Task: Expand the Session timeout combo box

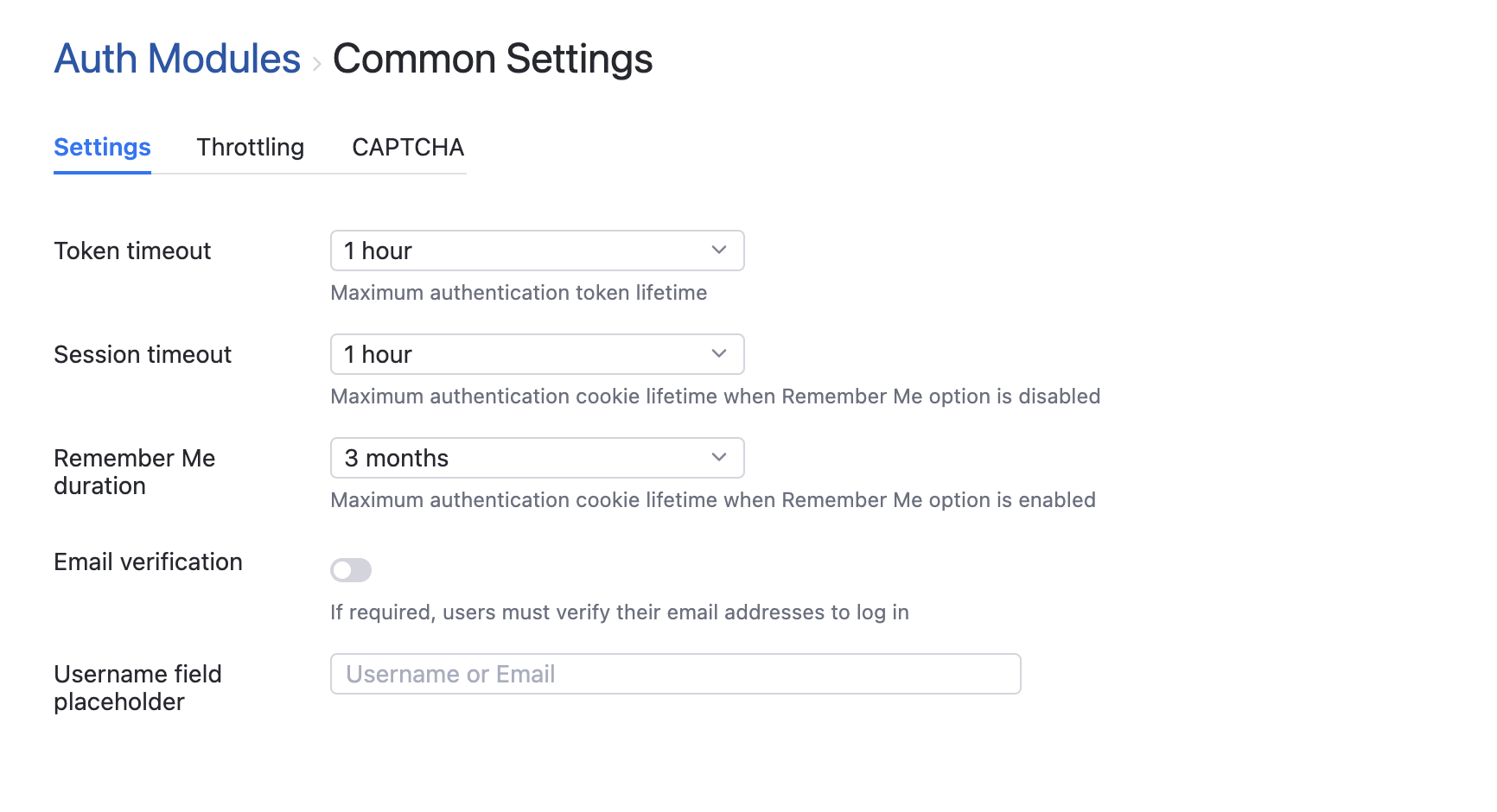Action: point(538,354)
